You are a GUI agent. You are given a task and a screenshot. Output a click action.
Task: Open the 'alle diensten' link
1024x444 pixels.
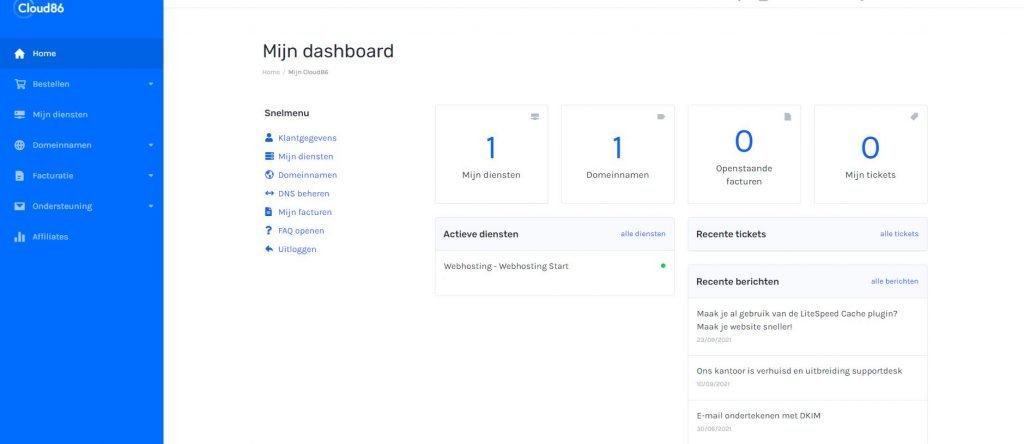tap(642, 234)
